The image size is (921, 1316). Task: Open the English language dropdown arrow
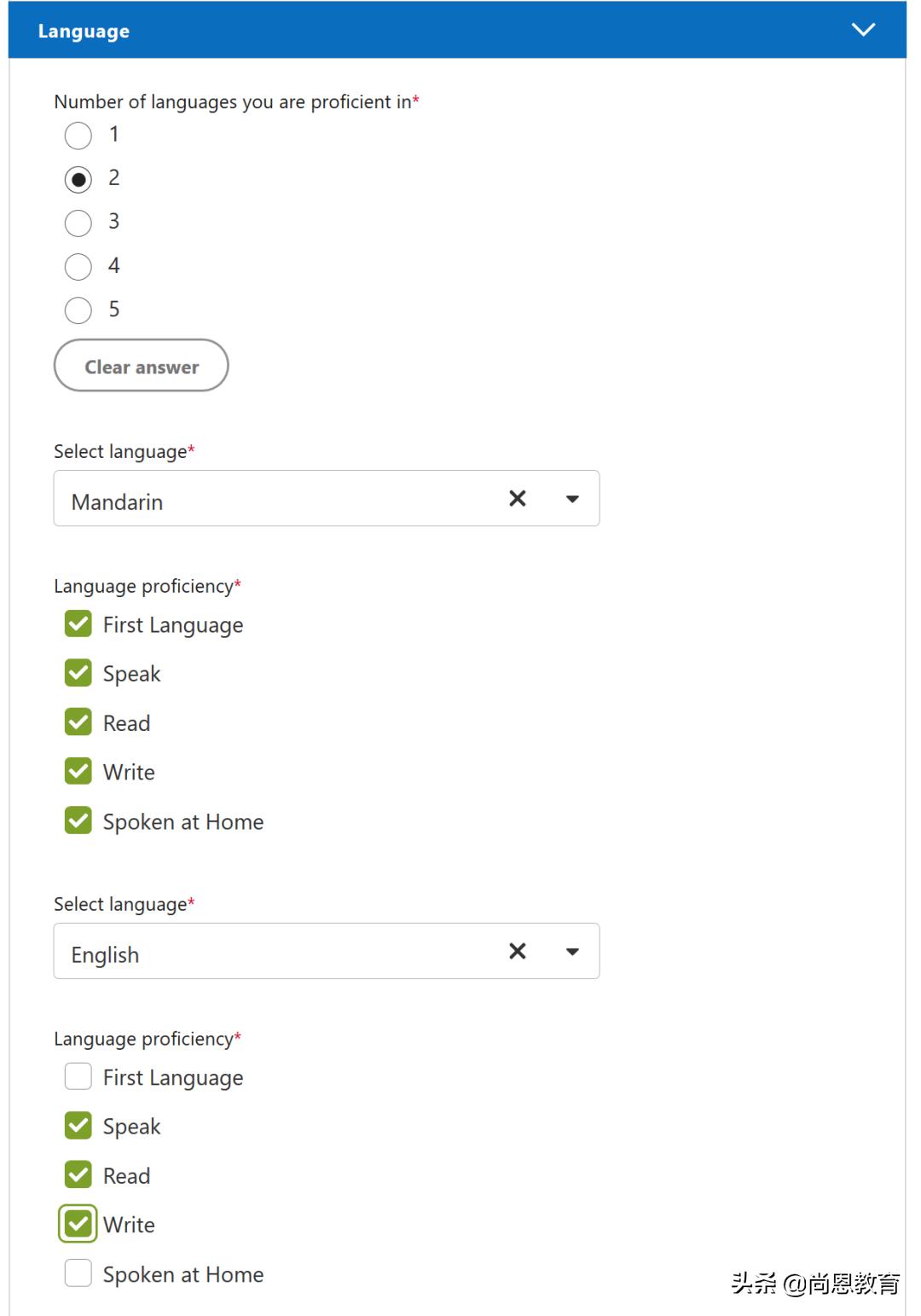572,952
